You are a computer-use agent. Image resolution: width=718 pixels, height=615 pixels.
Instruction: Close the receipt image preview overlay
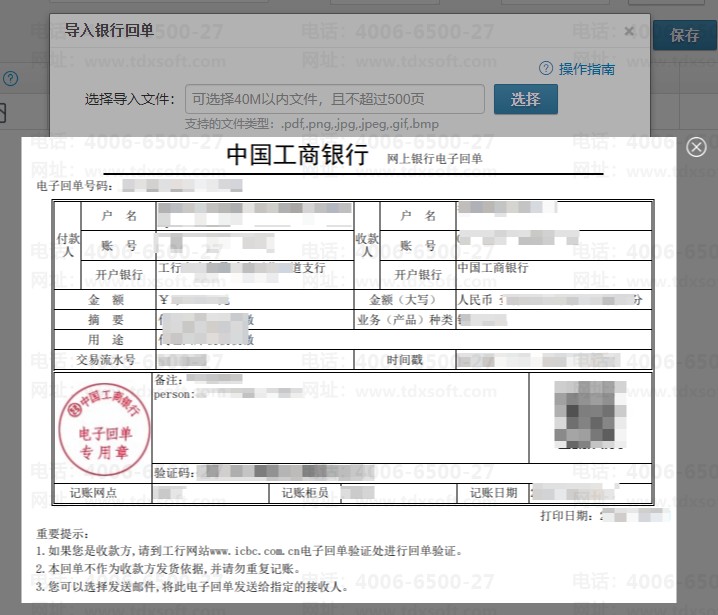pyautogui.click(x=696, y=148)
